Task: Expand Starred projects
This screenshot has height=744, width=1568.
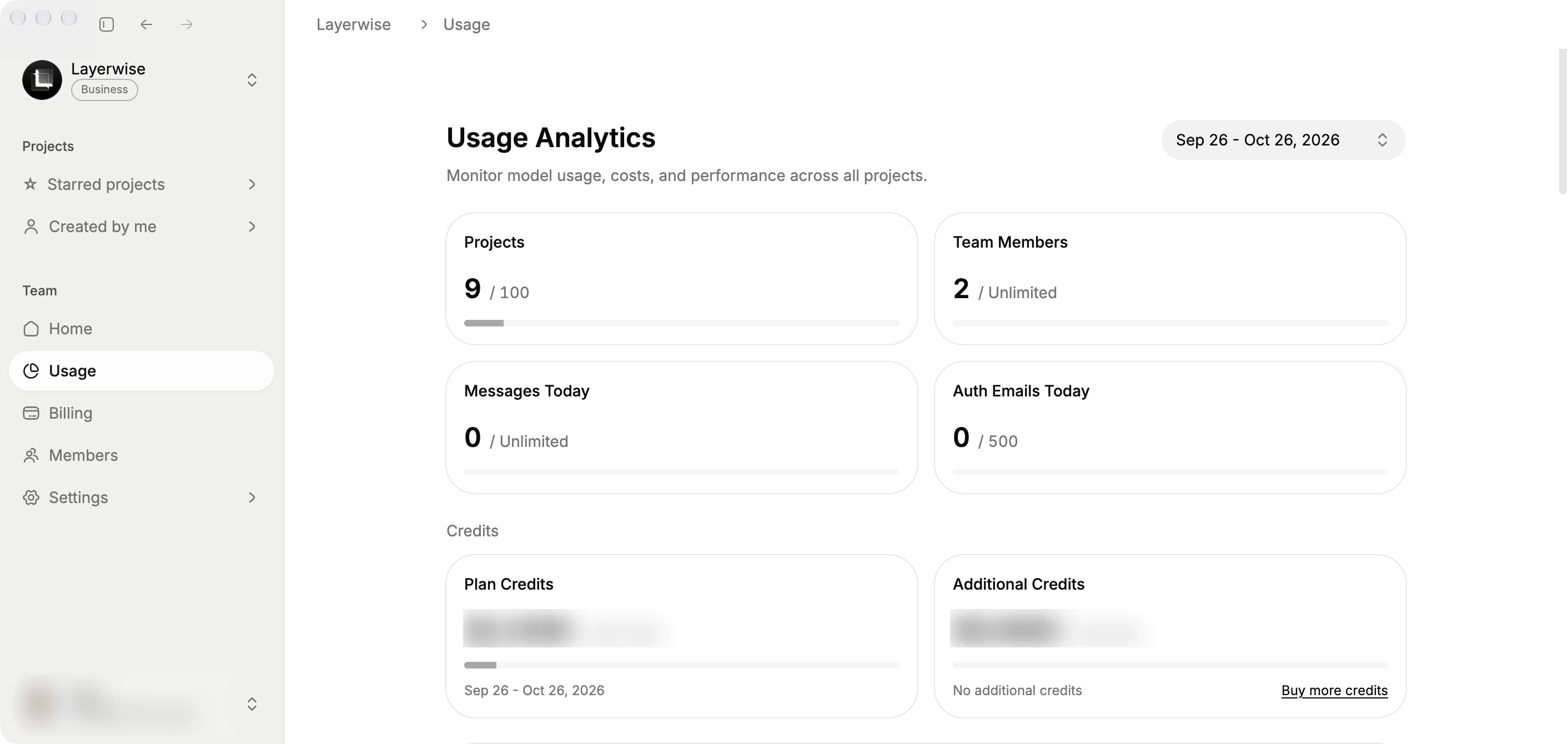Action: 141,184
